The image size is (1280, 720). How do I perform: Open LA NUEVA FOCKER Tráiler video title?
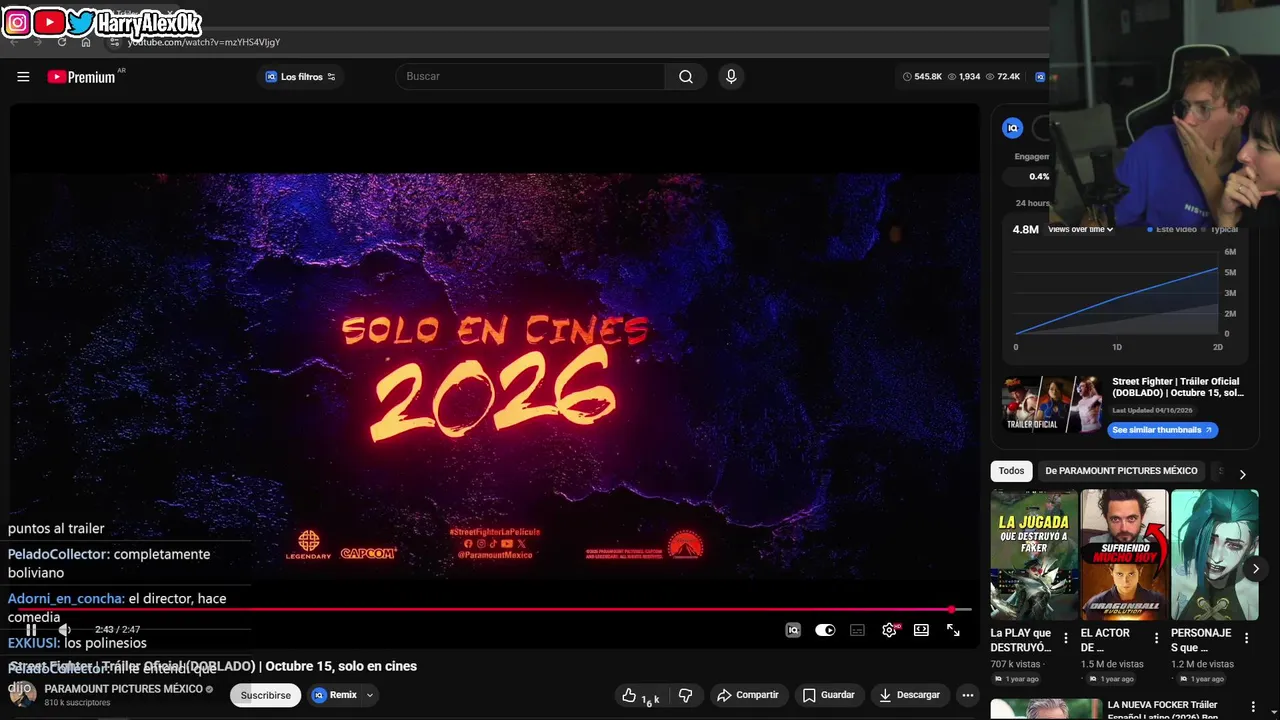[1175, 710]
